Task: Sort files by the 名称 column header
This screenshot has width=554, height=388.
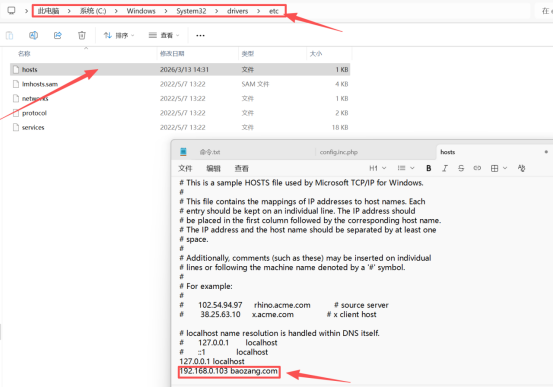Action: pos(24,54)
